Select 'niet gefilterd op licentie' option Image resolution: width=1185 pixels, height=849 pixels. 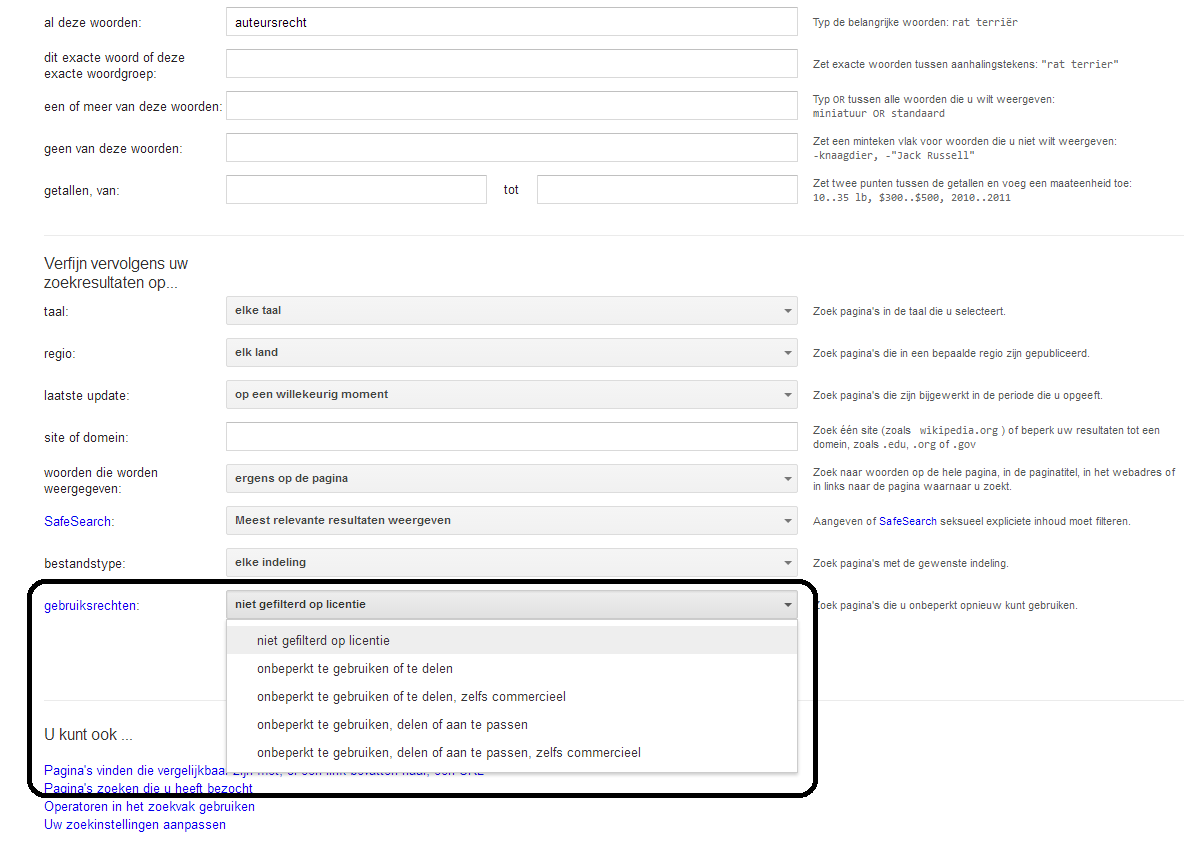click(323, 641)
